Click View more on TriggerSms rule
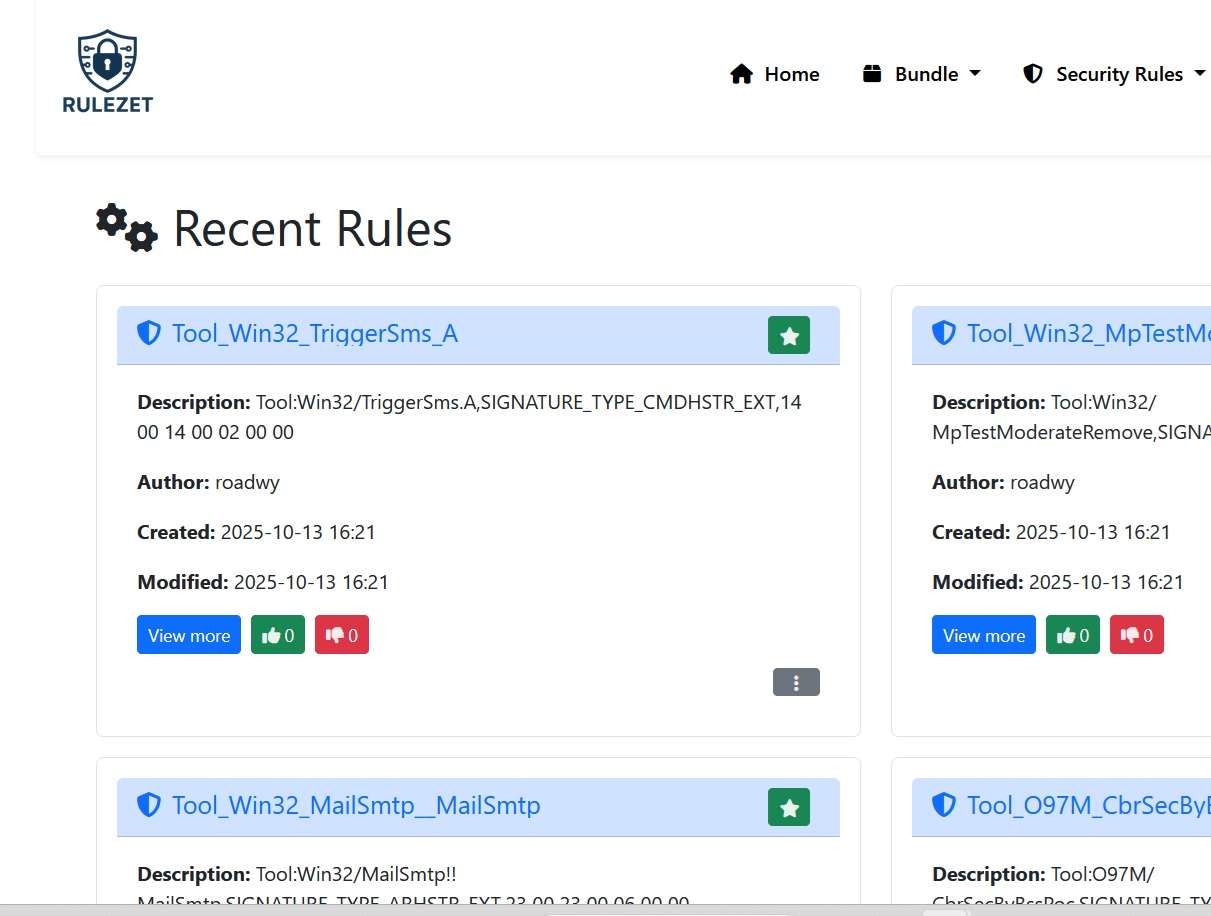This screenshot has height=916, width=1211. click(189, 635)
